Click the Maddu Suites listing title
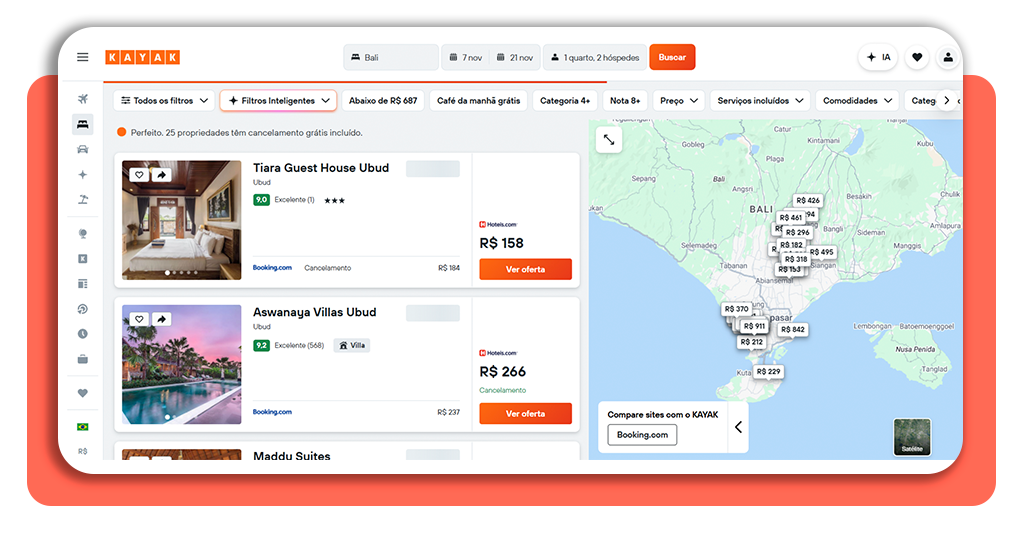This screenshot has height=536, width=1024. point(292,456)
